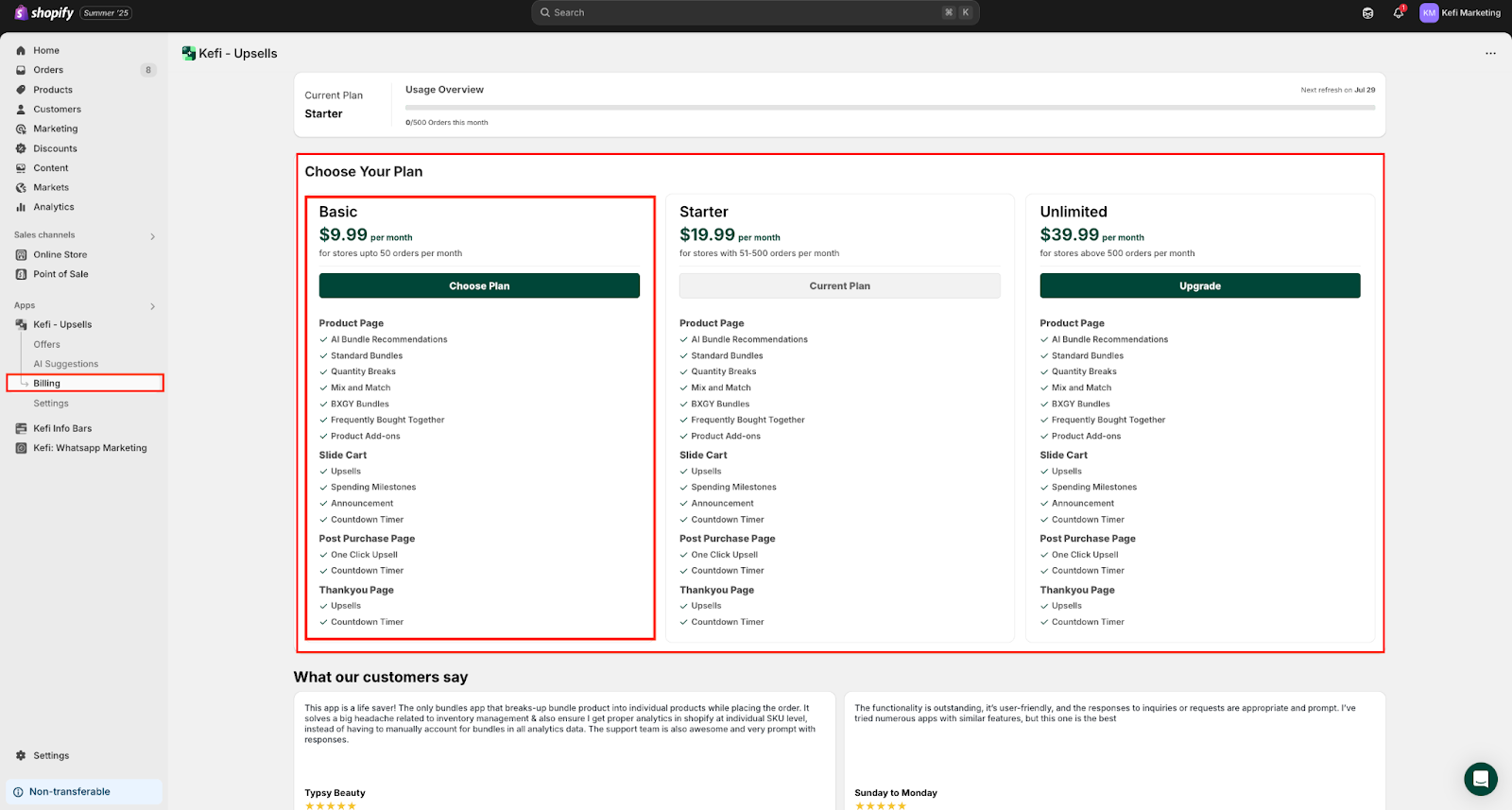This screenshot has width=1512, height=810.
Task: Click the Shopify logo icon
Action: [x=21, y=12]
